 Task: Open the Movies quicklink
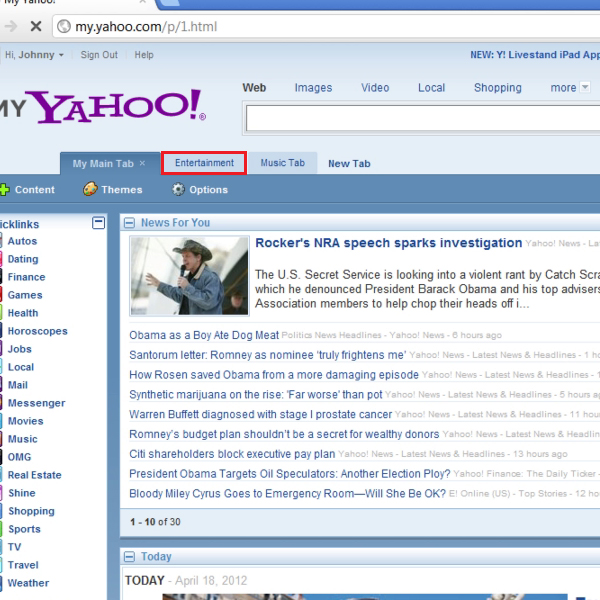(26, 421)
